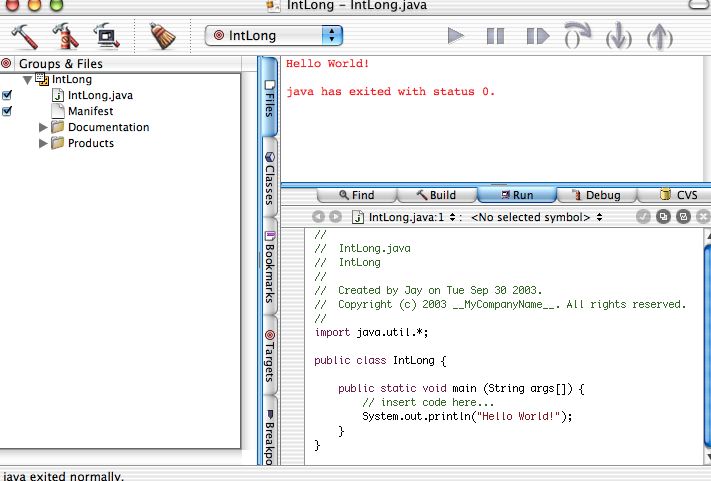
Task: Open the Debug tab
Action: coord(596,195)
